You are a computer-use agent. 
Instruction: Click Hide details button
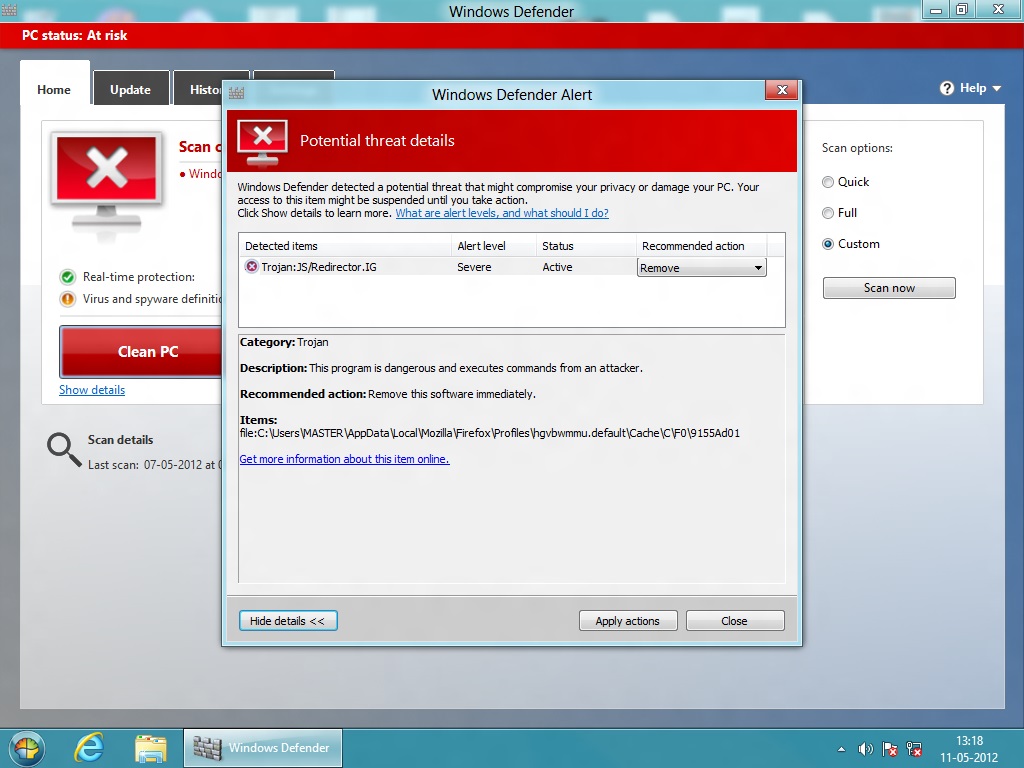point(288,621)
